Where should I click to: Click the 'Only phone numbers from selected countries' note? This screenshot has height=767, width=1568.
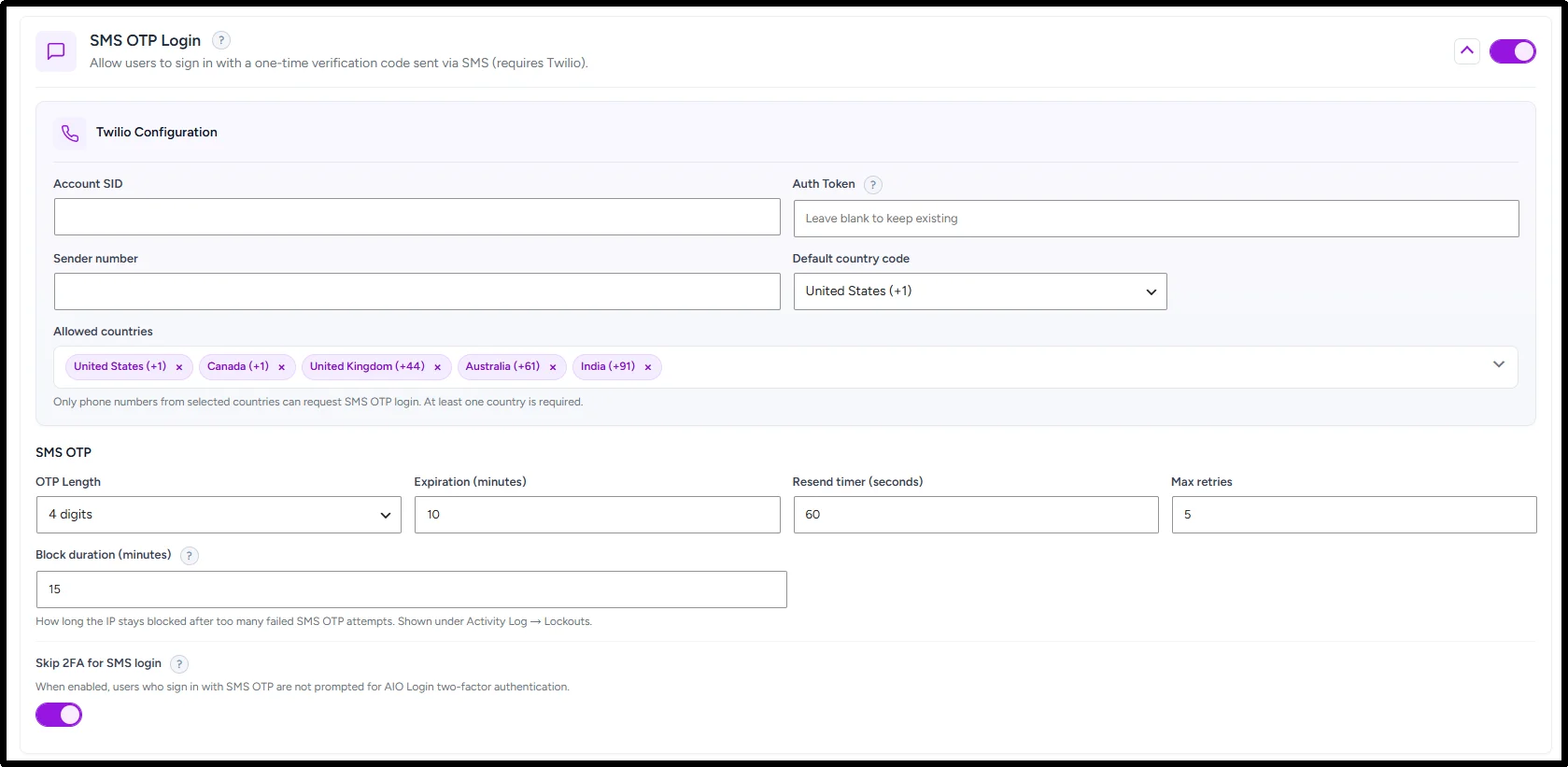pyautogui.click(x=318, y=402)
